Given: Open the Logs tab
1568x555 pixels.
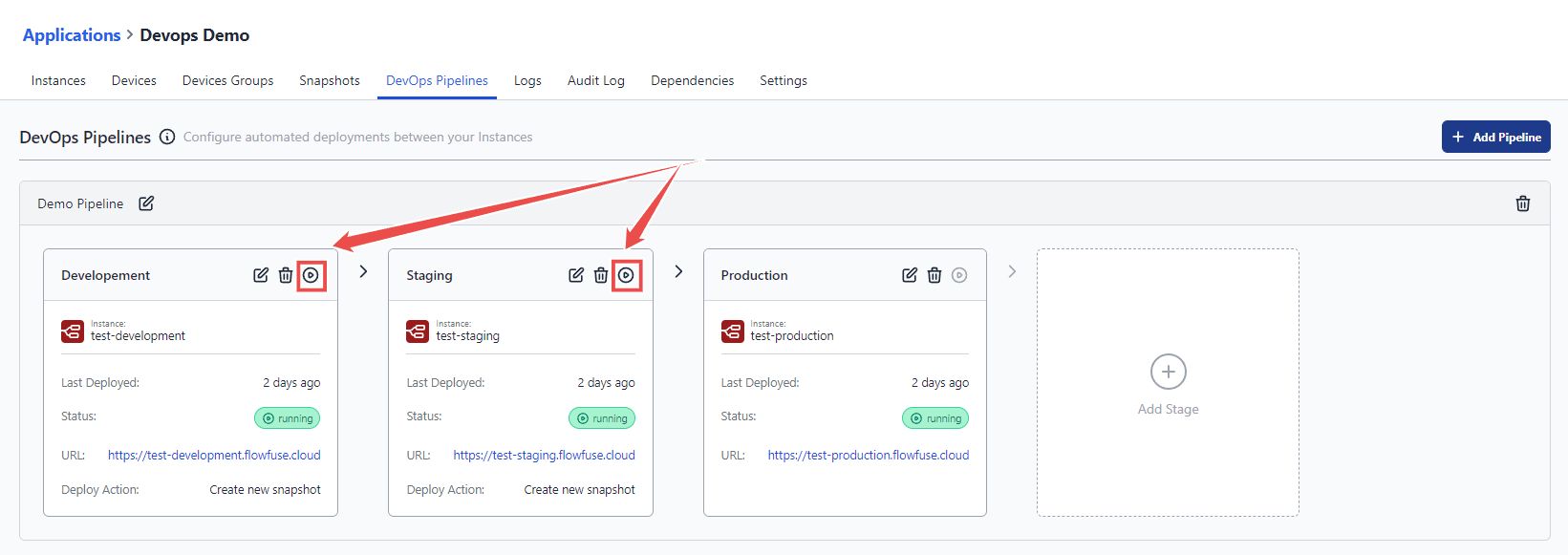Looking at the screenshot, I should [527, 80].
